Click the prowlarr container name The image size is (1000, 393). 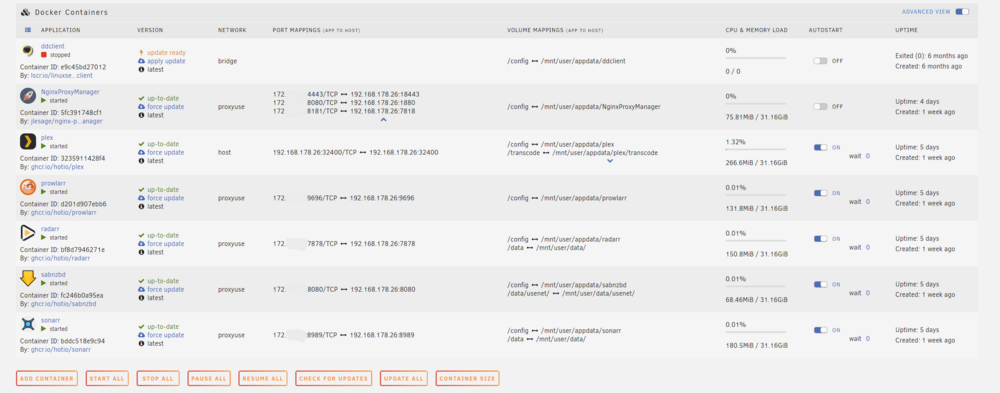(53, 183)
